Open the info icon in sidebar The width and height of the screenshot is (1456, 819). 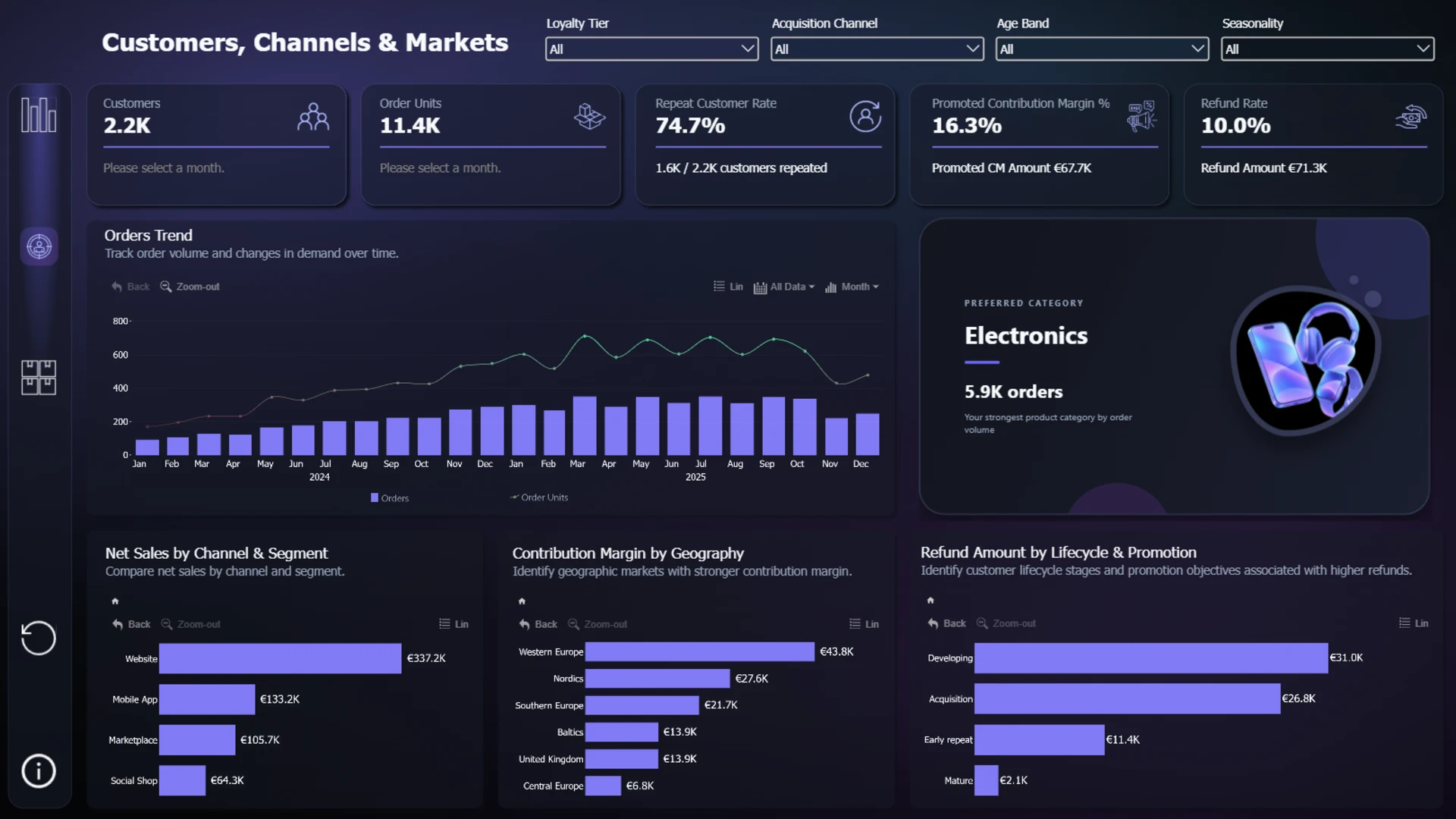point(39,770)
